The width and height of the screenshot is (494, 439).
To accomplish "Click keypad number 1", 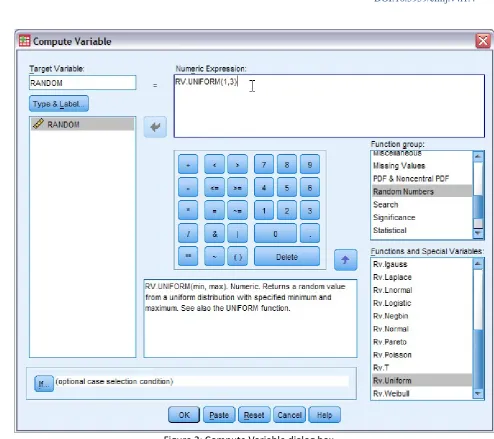I will [x=264, y=210].
